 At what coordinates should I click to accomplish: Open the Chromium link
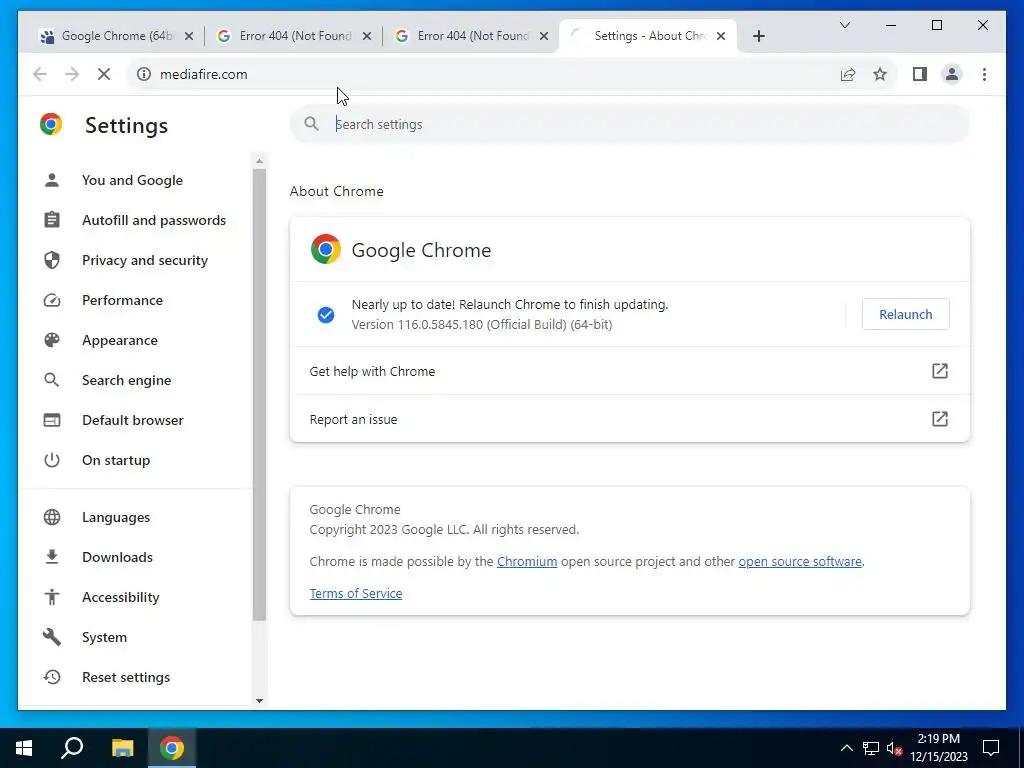pos(527,562)
